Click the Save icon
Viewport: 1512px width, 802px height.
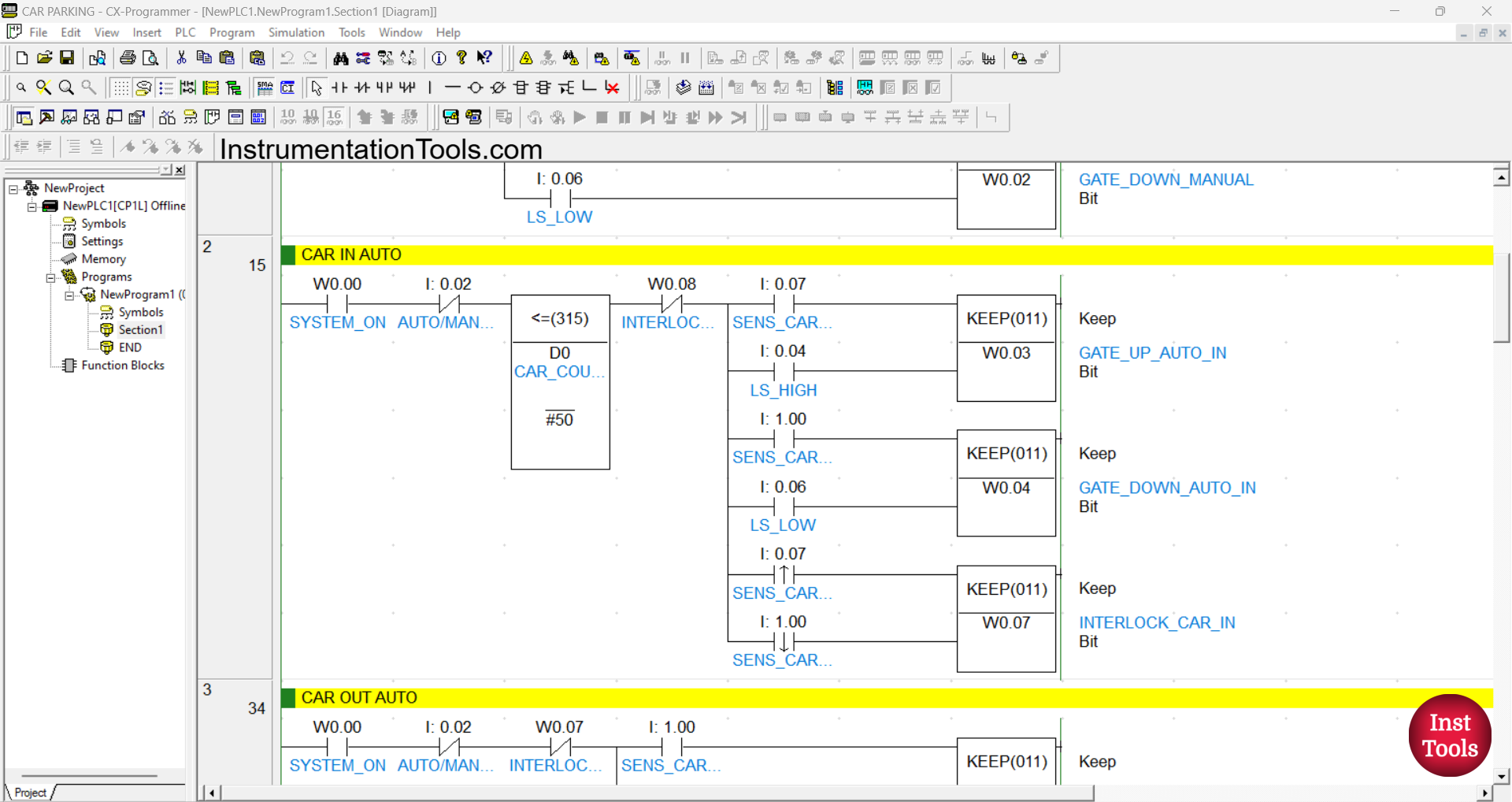click(67, 58)
